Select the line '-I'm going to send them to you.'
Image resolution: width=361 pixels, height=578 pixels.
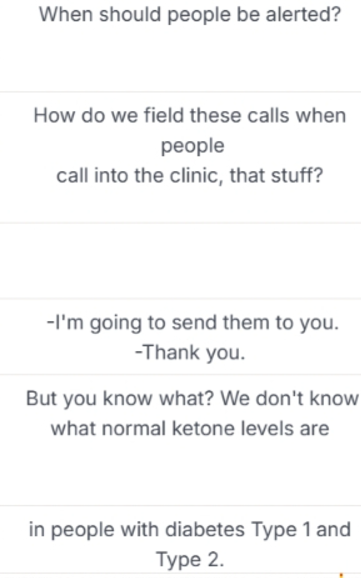pos(192,323)
